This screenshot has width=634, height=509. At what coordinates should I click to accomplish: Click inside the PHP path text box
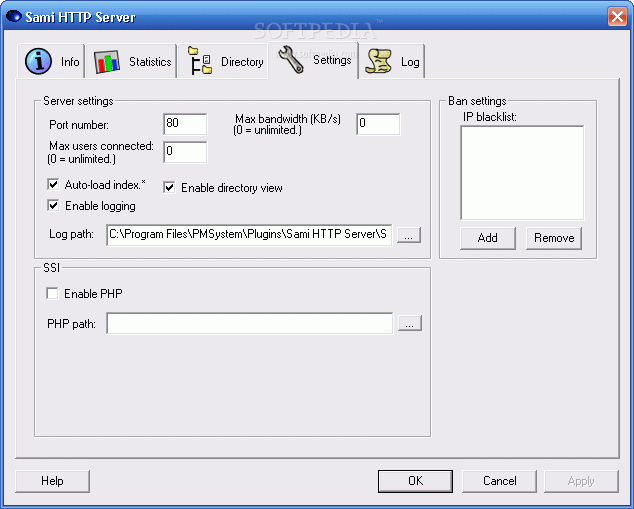249,323
